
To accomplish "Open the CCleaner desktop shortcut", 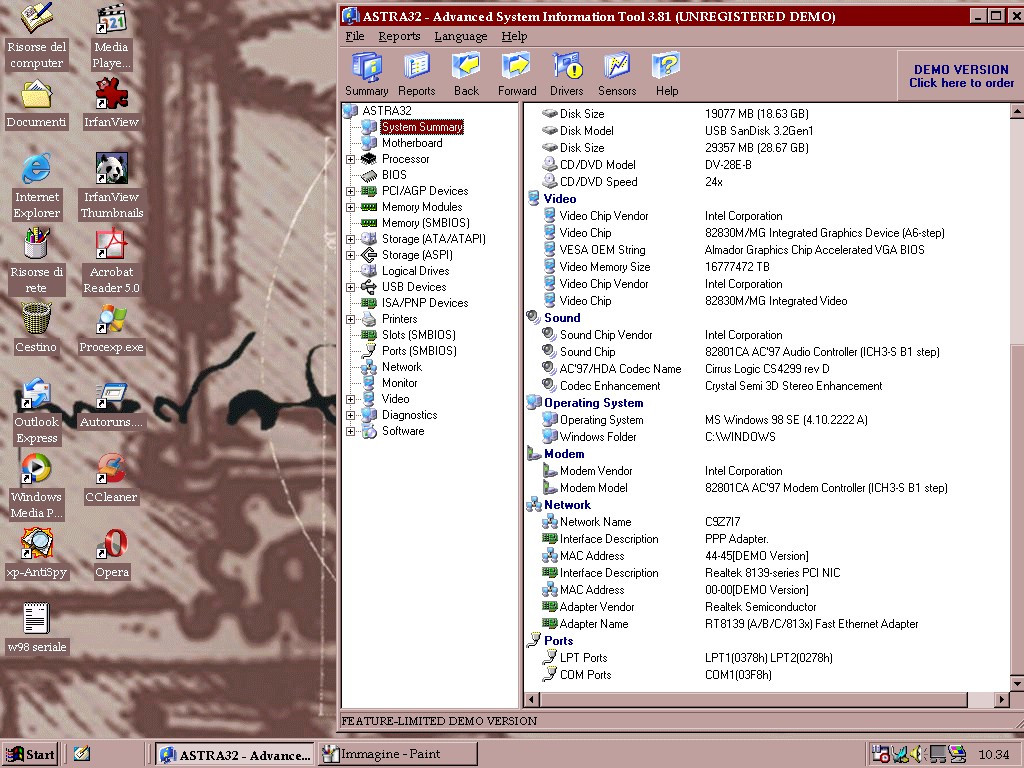I will click(x=111, y=469).
